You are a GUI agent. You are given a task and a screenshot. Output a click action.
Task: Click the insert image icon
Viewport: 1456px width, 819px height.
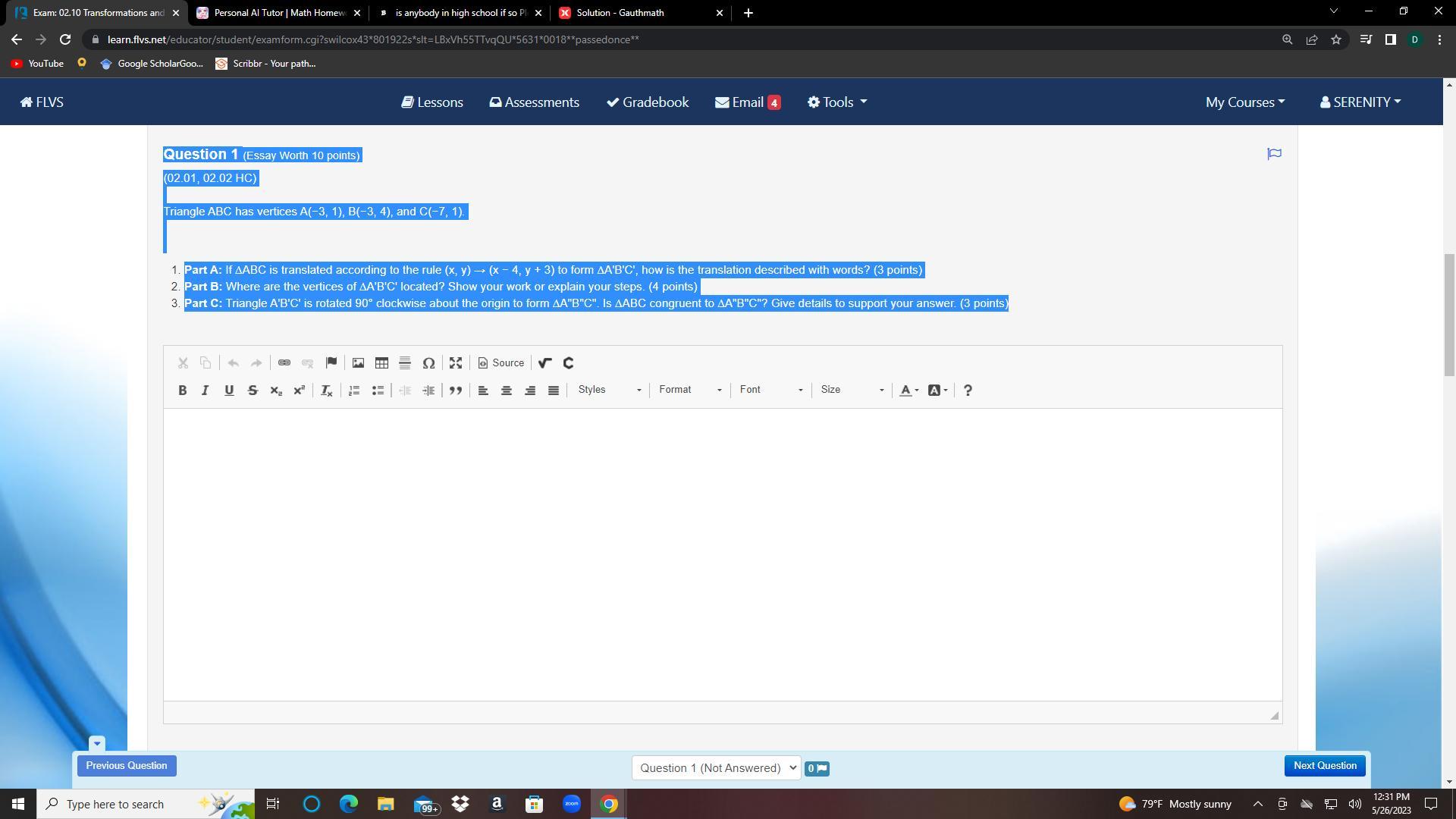click(x=358, y=363)
